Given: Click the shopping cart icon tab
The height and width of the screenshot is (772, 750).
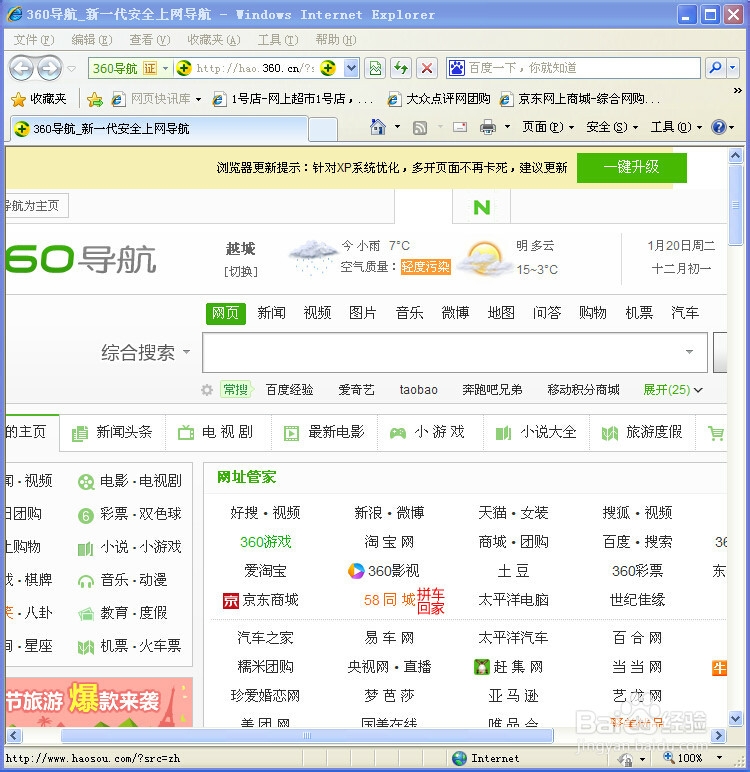Looking at the screenshot, I should click(x=716, y=433).
